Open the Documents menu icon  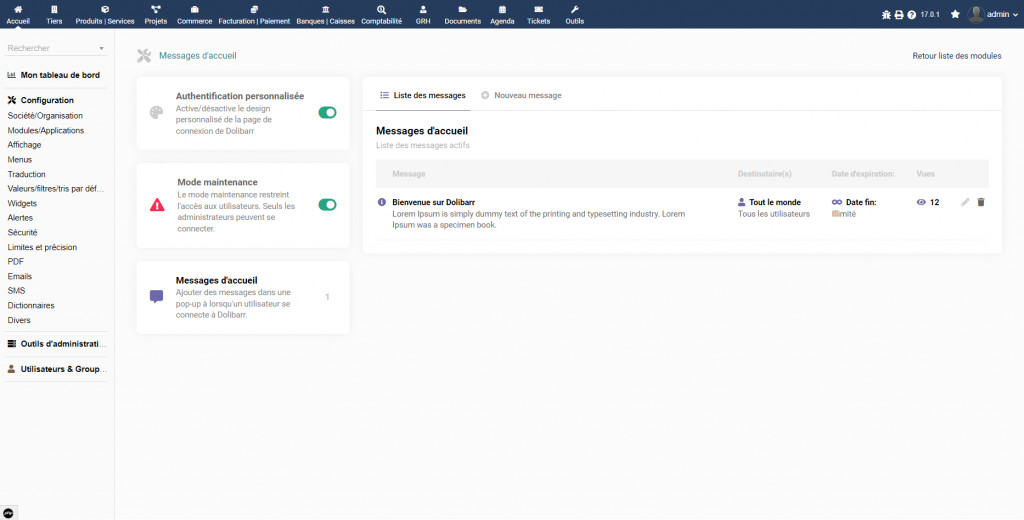[x=462, y=10]
